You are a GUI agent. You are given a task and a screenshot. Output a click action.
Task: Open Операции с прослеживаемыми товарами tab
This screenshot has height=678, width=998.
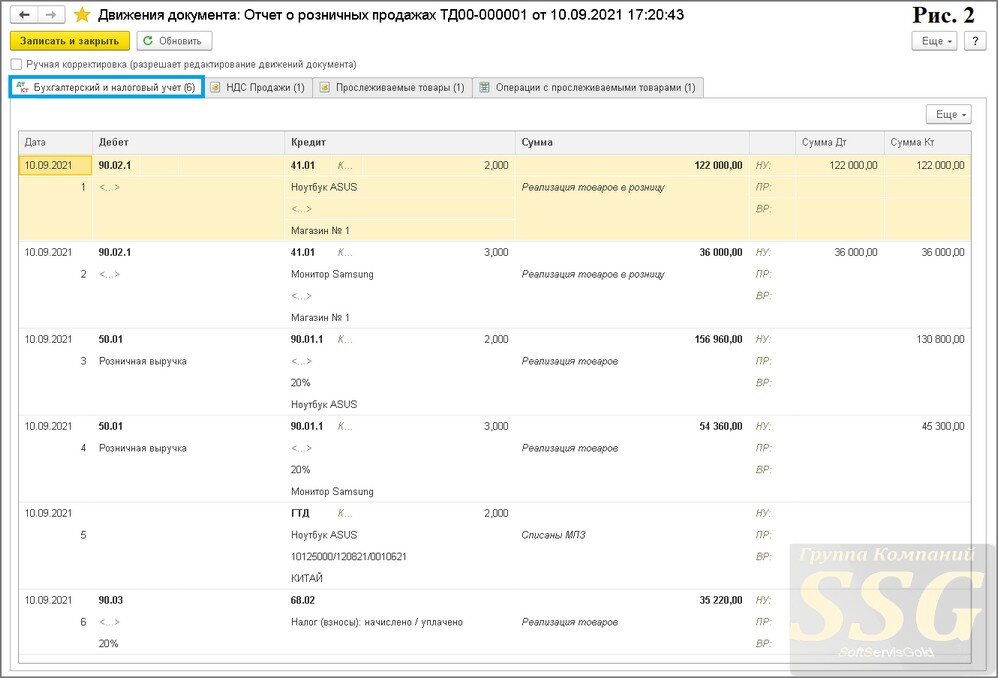pos(587,87)
